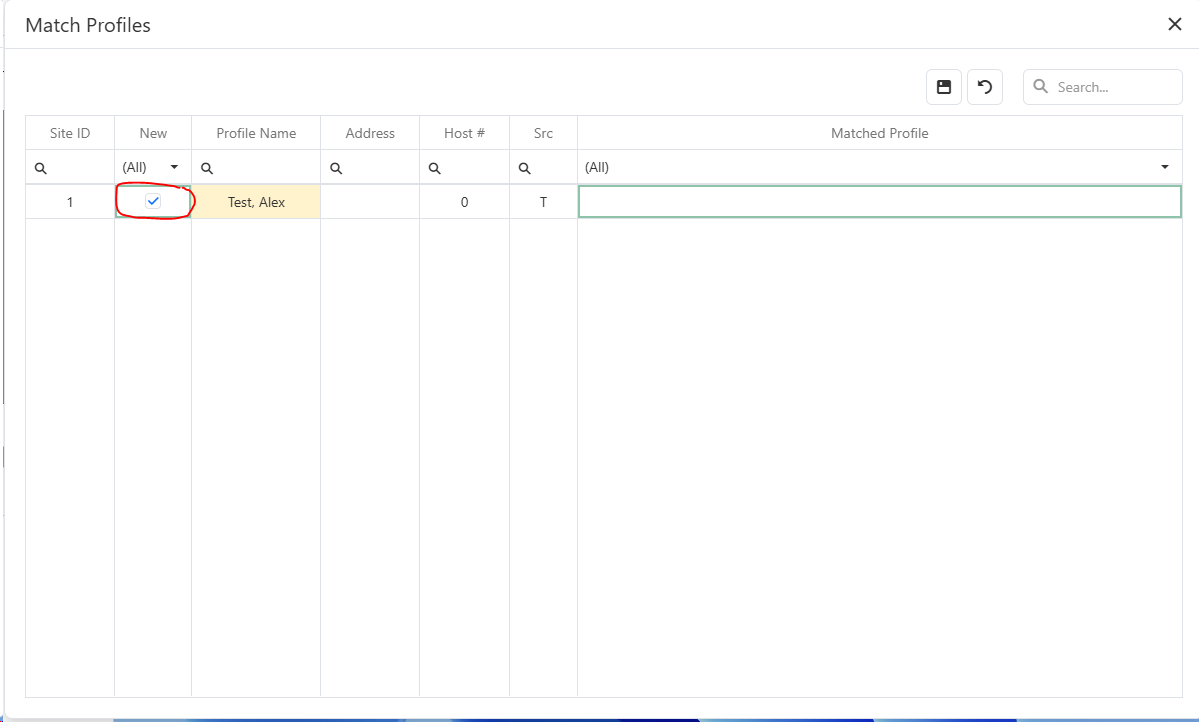
Task: Click the save icon button in toolbar
Action: 944,87
